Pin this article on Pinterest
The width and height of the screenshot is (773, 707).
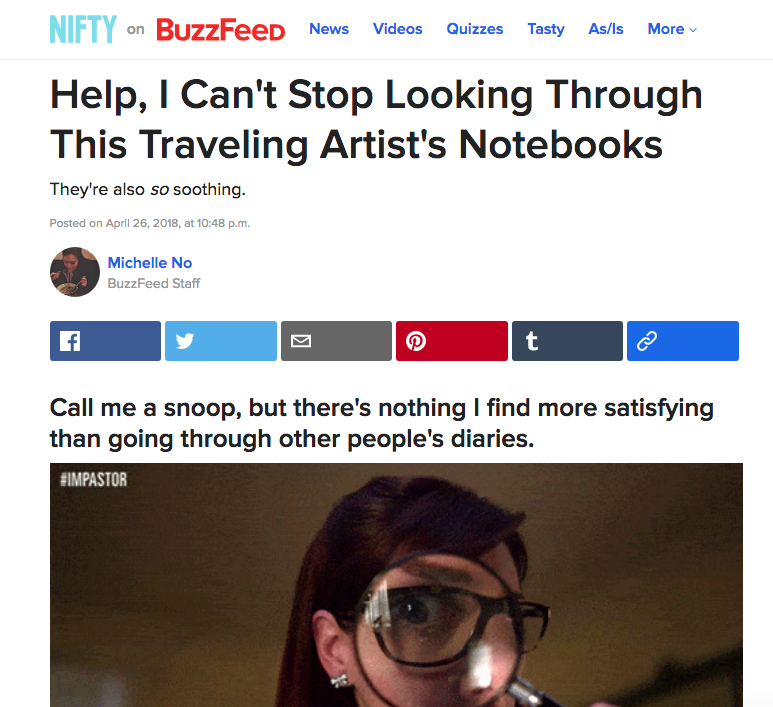452,341
